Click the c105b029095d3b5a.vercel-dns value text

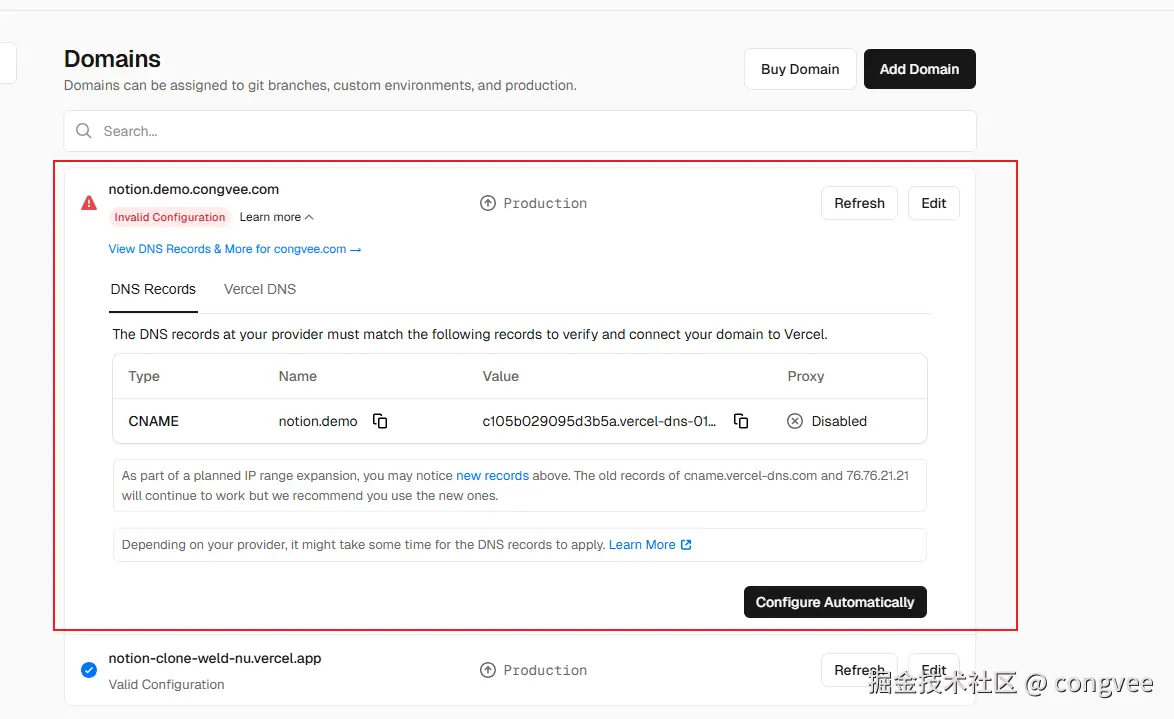599,421
